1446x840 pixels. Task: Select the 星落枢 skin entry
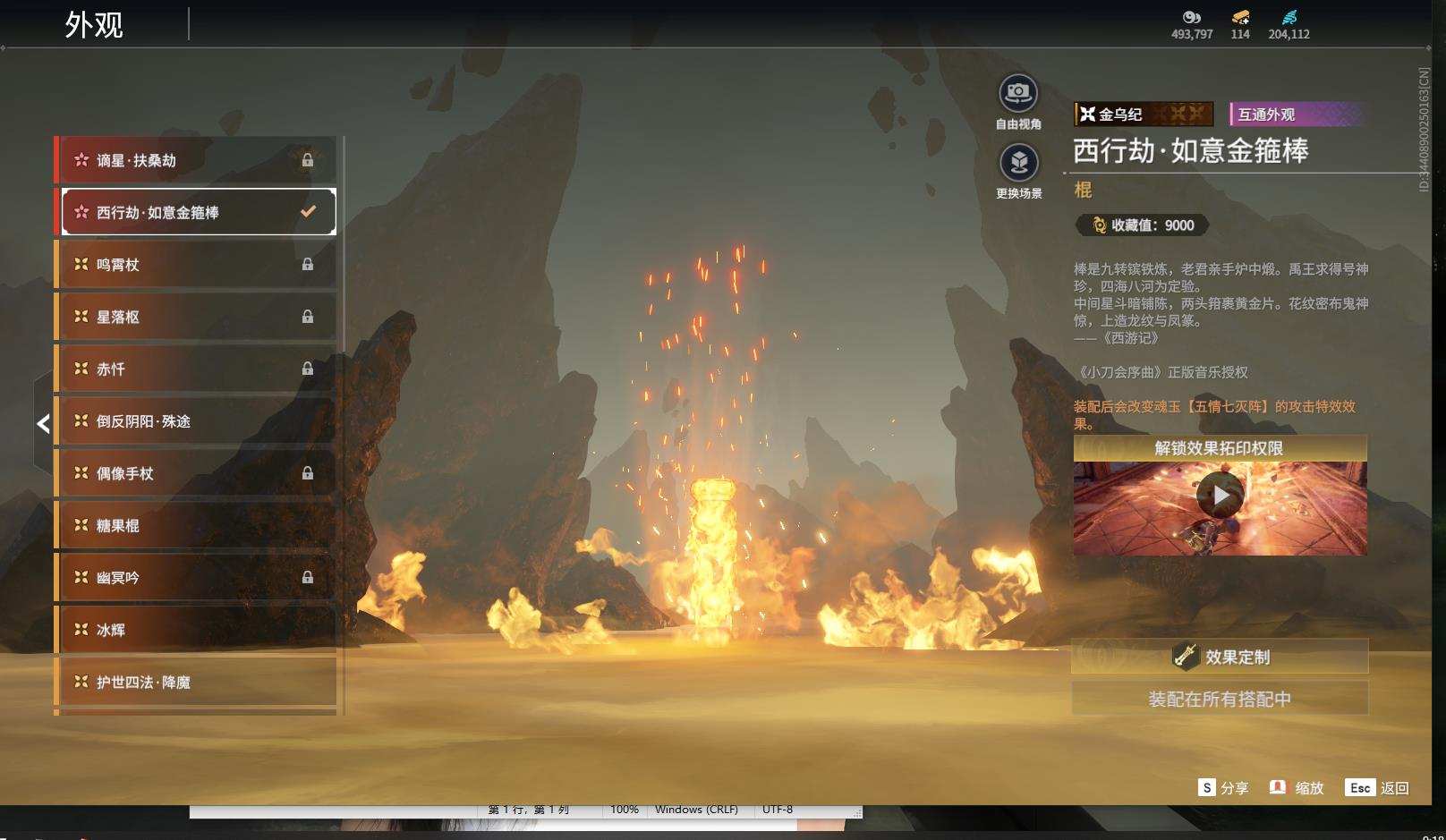(195, 317)
